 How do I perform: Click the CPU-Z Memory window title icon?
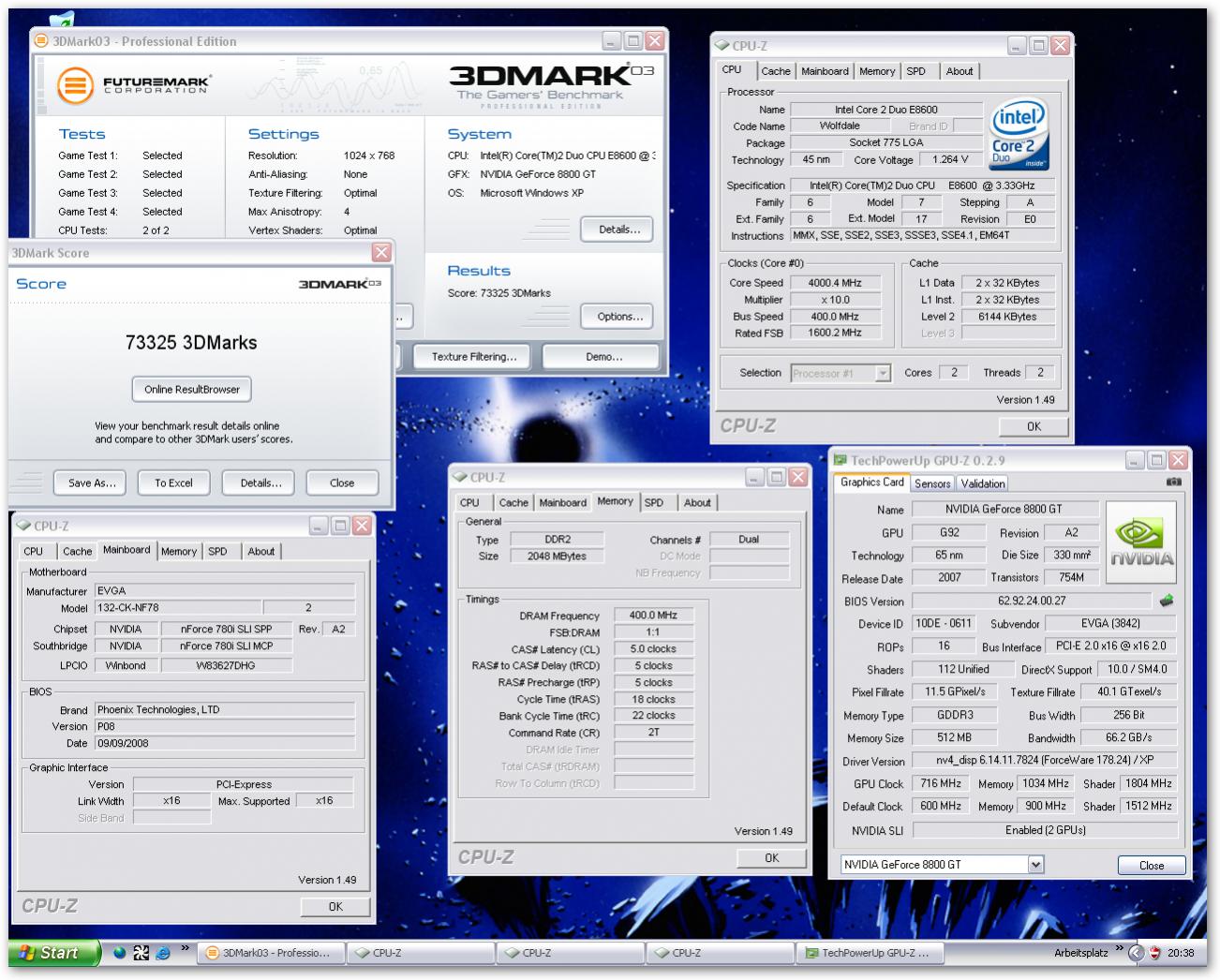459,477
